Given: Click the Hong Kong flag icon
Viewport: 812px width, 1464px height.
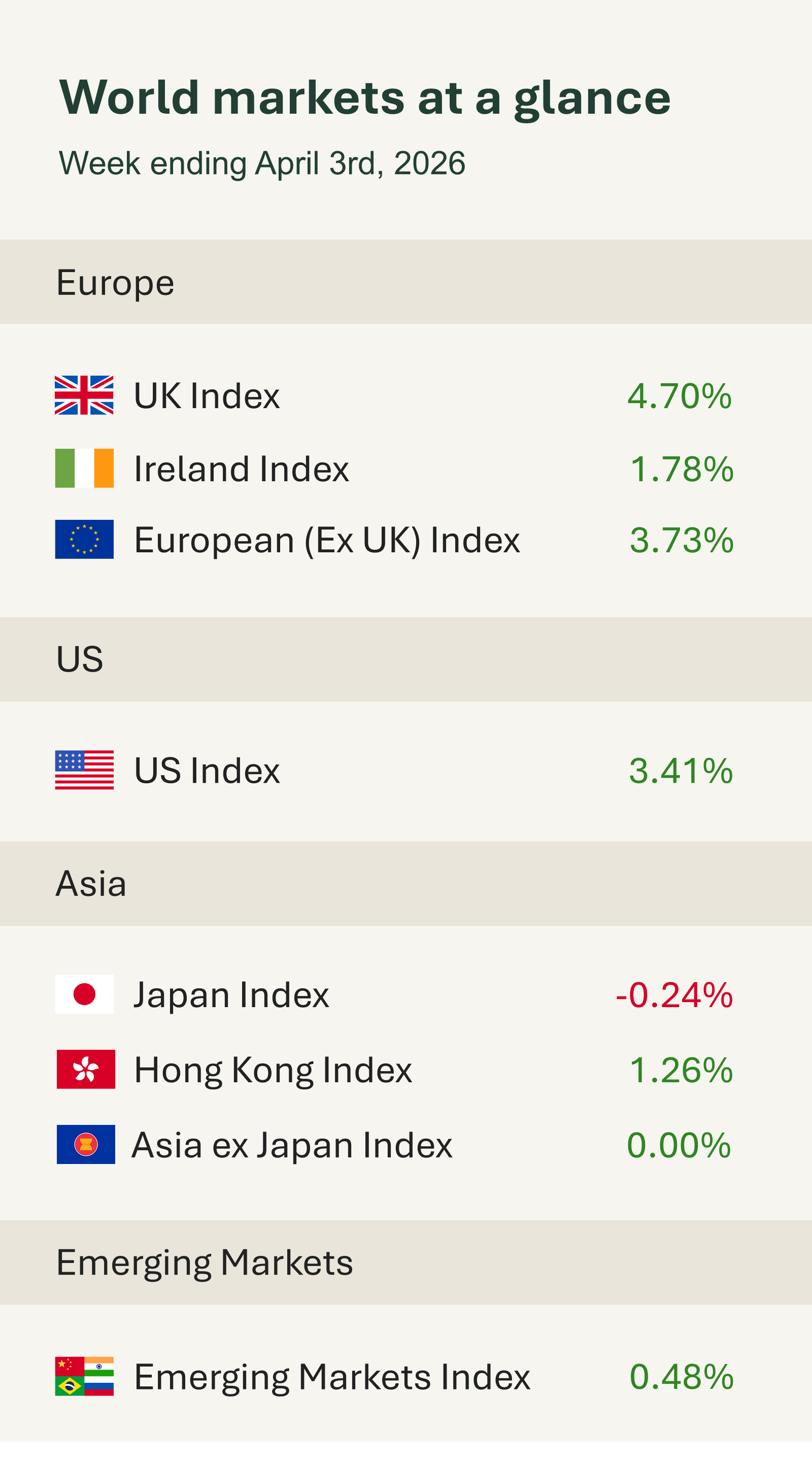Looking at the screenshot, I should tap(86, 1070).
